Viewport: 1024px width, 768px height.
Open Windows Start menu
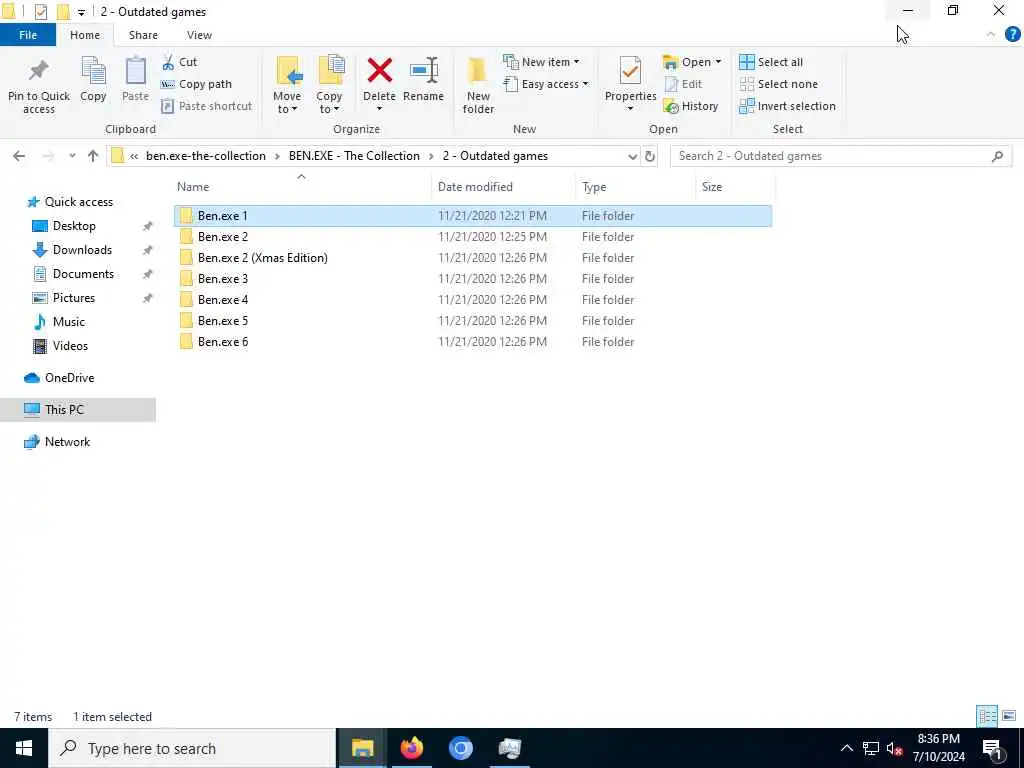point(24,748)
